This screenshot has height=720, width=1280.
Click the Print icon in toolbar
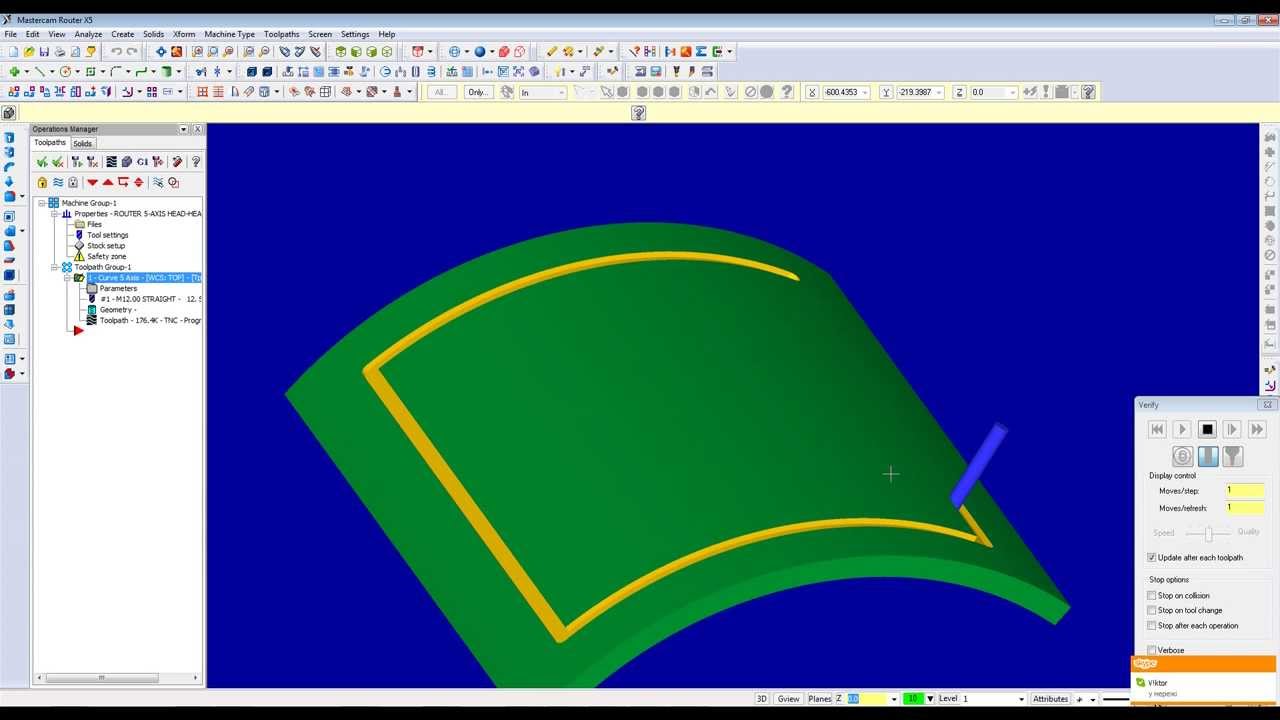tap(60, 52)
